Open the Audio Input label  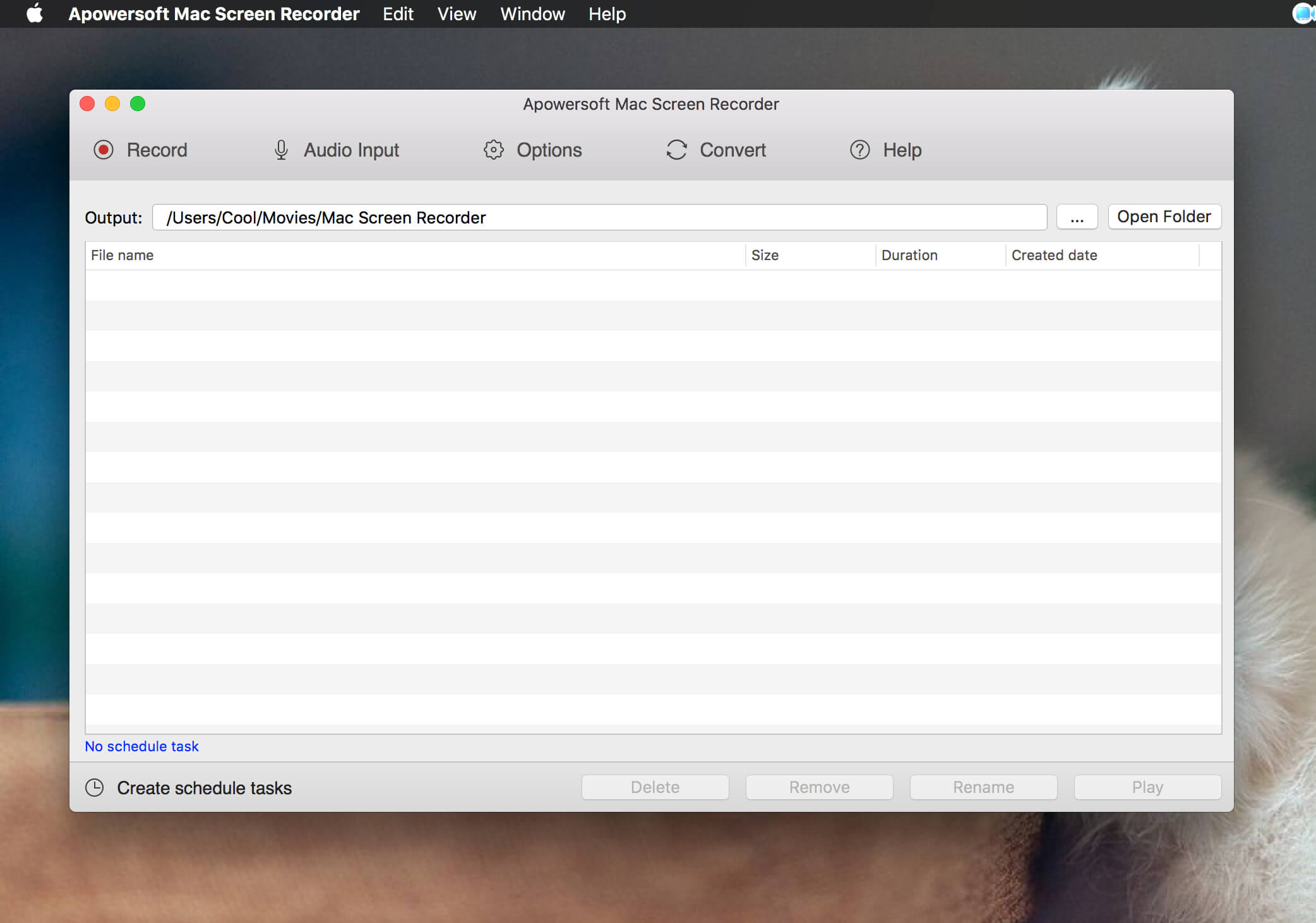pyautogui.click(x=352, y=150)
